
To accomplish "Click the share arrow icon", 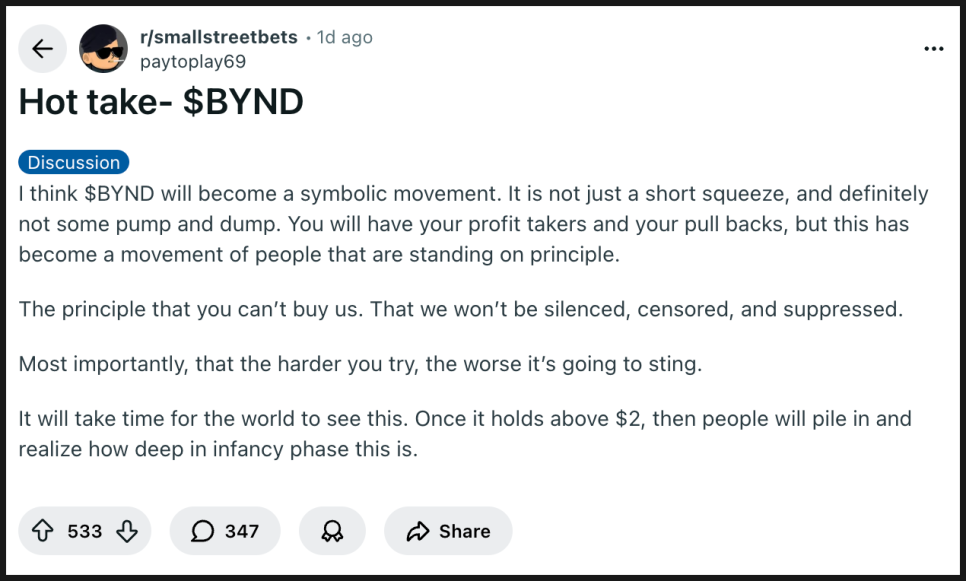I will click(x=417, y=531).
